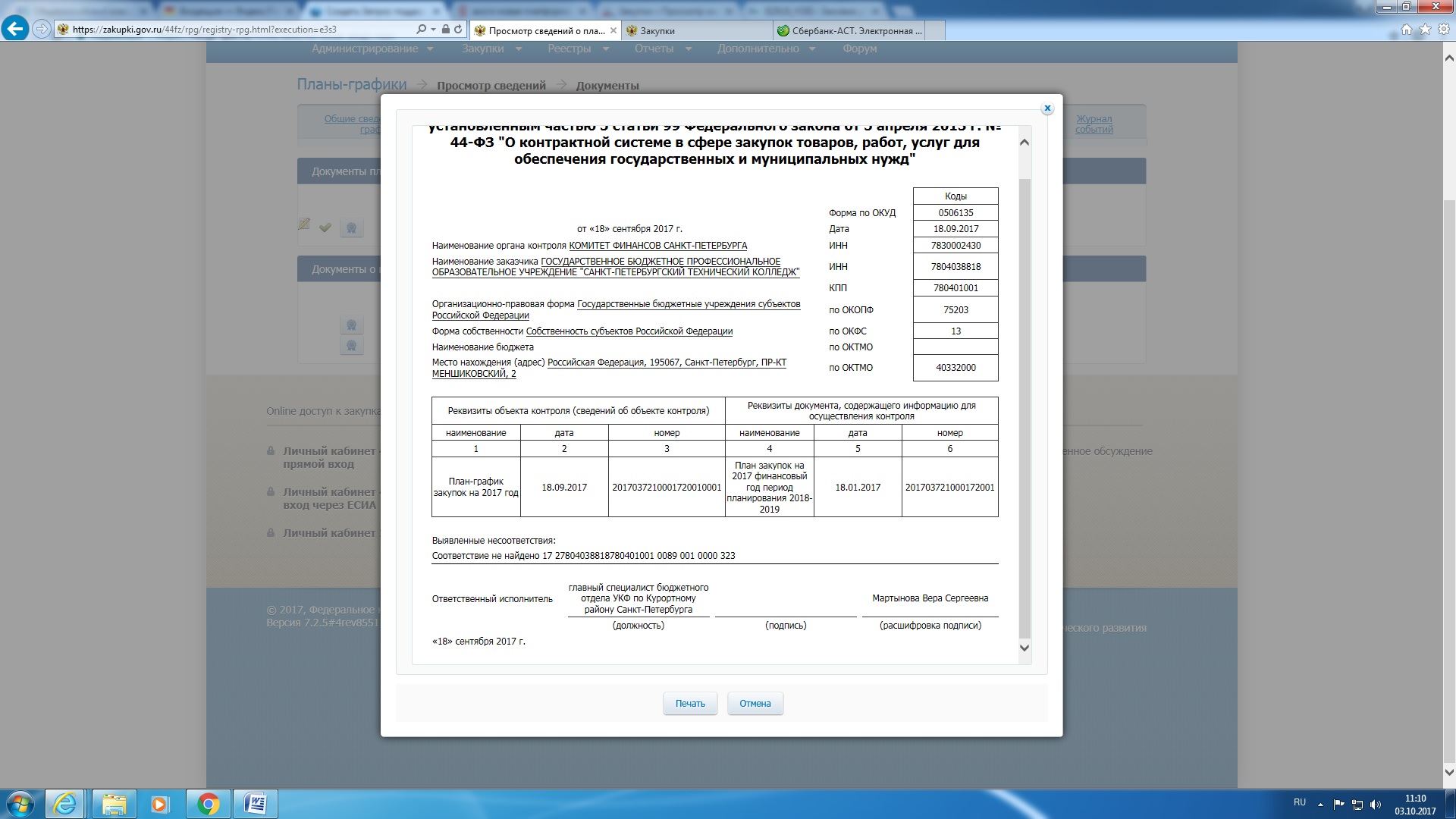
Task: Switch to Закупки browser tab
Action: (698, 31)
